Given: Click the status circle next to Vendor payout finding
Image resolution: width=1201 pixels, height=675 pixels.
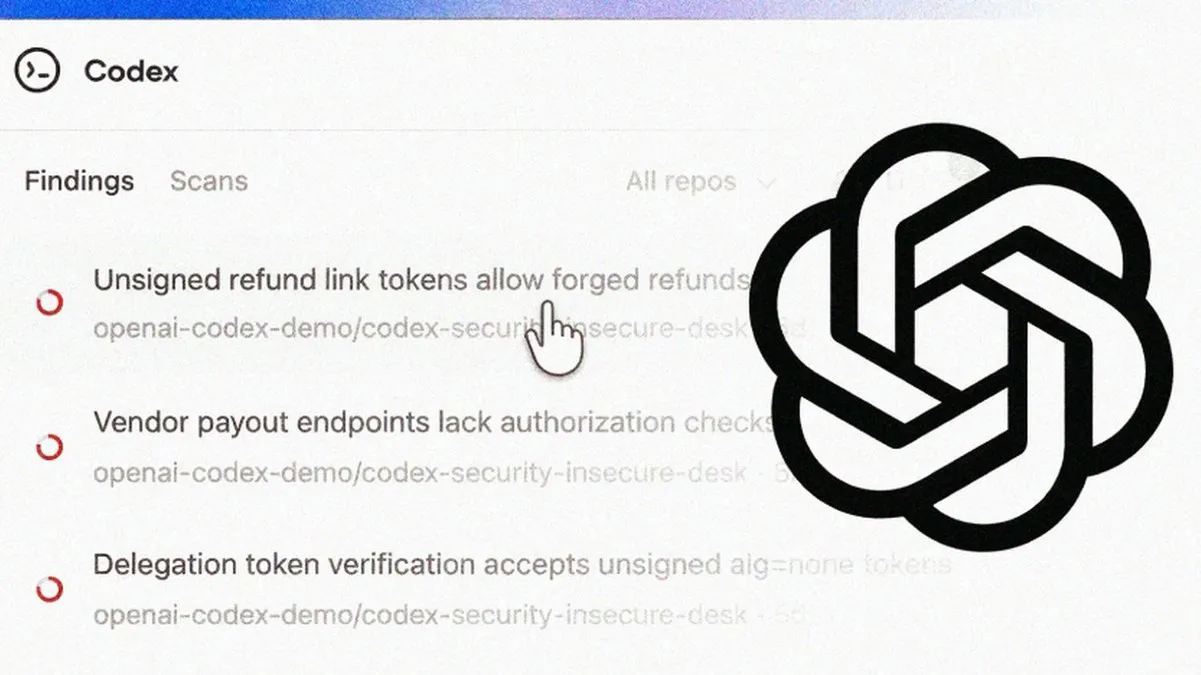Looking at the screenshot, I should pos(49,447).
